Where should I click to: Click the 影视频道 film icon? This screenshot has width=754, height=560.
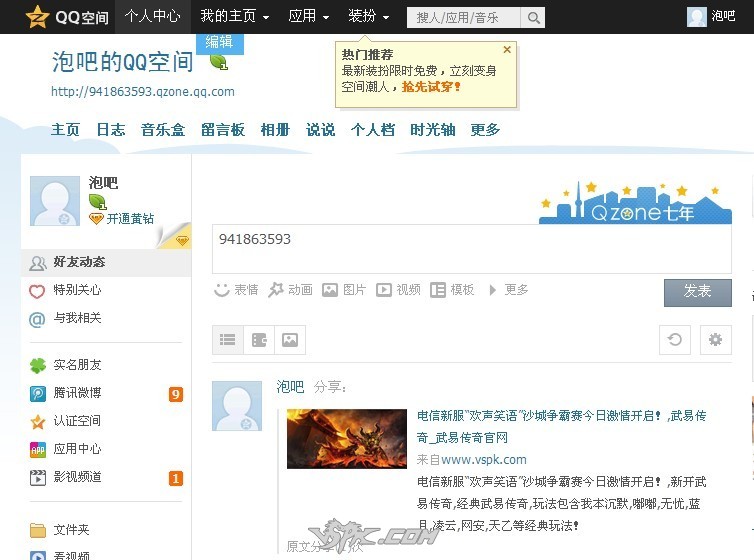(38, 478)
